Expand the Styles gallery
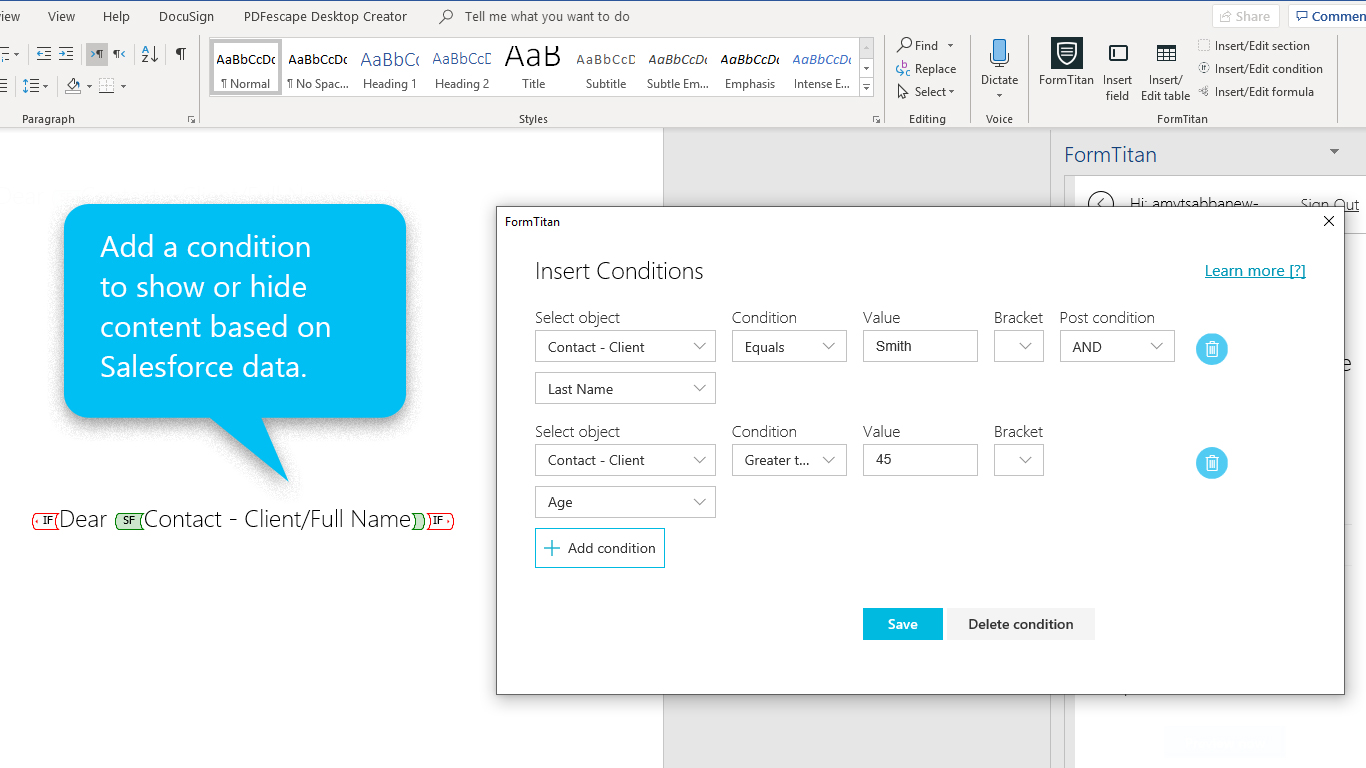 click(x=867, y=88)
